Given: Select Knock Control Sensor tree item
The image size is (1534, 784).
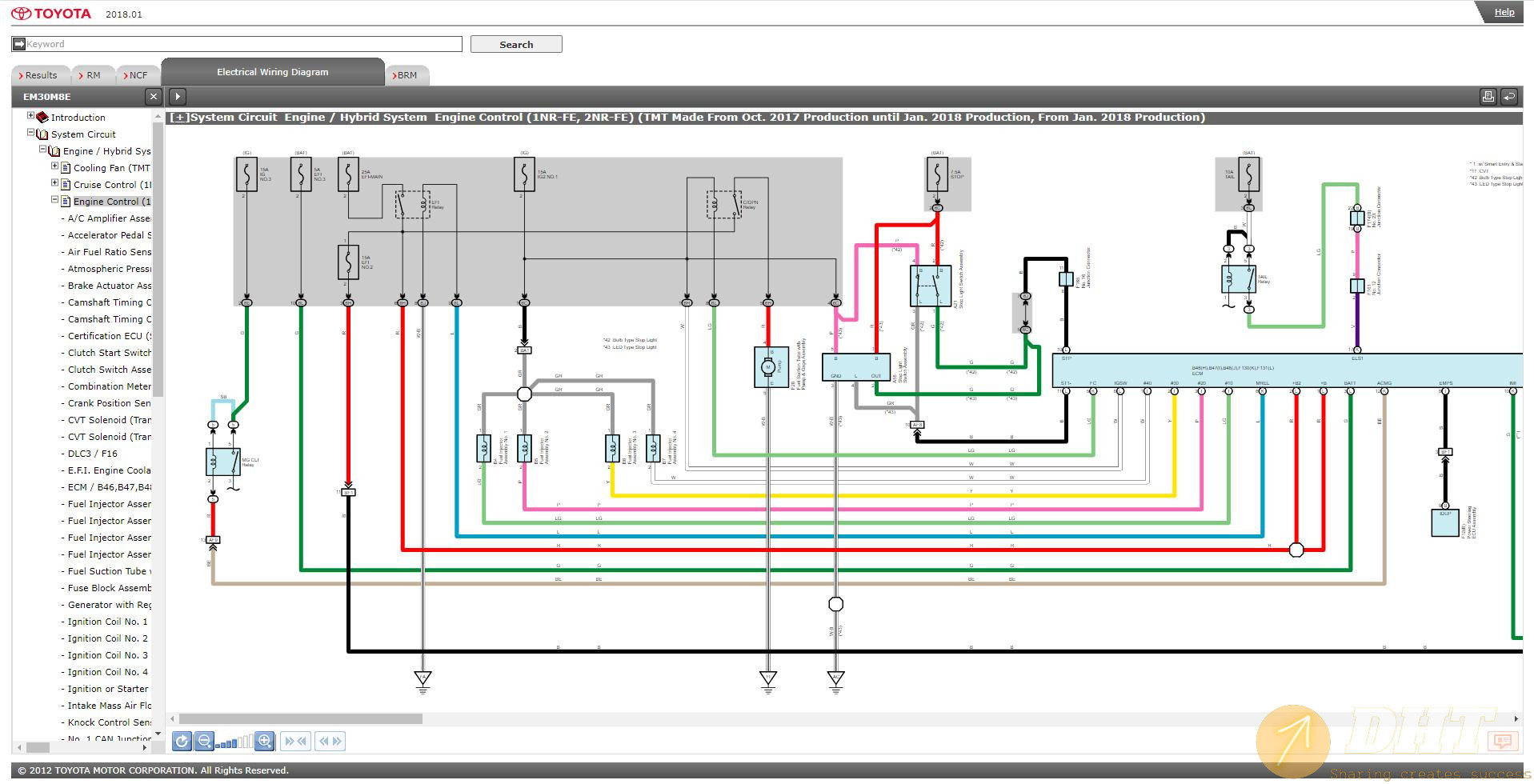Looking at the screenshot, I should [109, 722].
